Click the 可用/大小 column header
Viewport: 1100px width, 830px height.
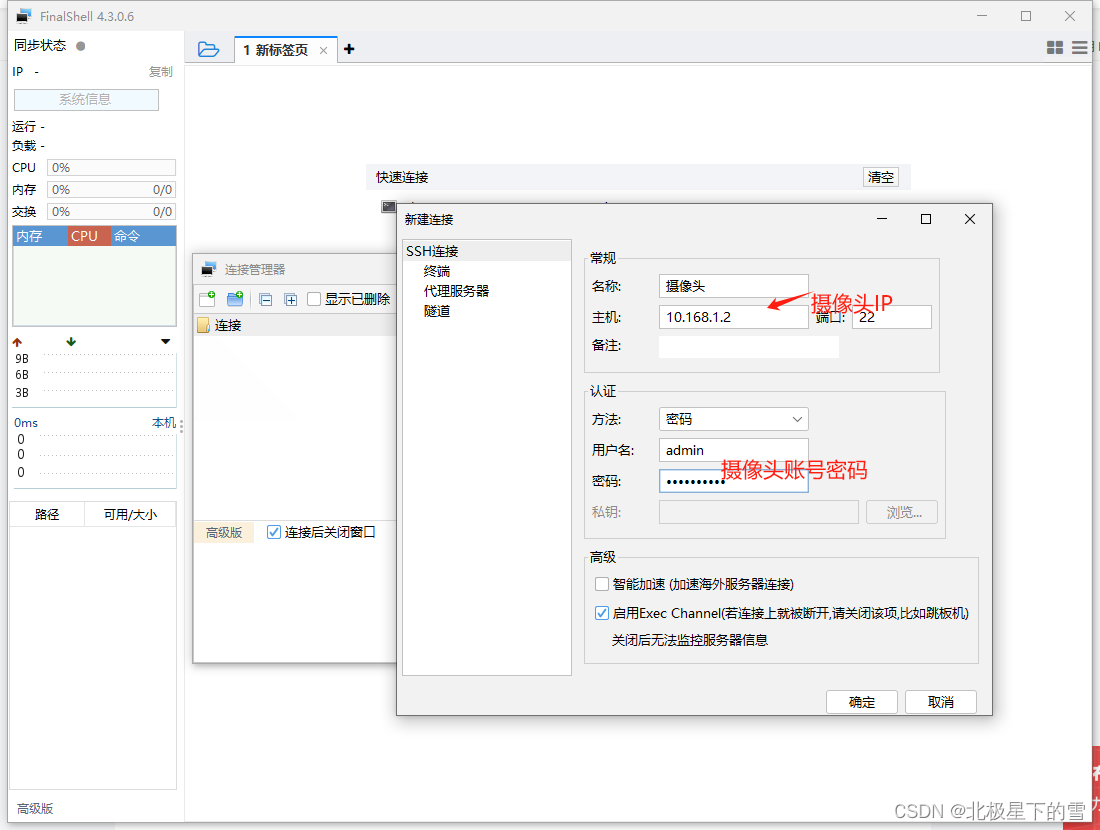pyautogui.click(x=130, y=514)
